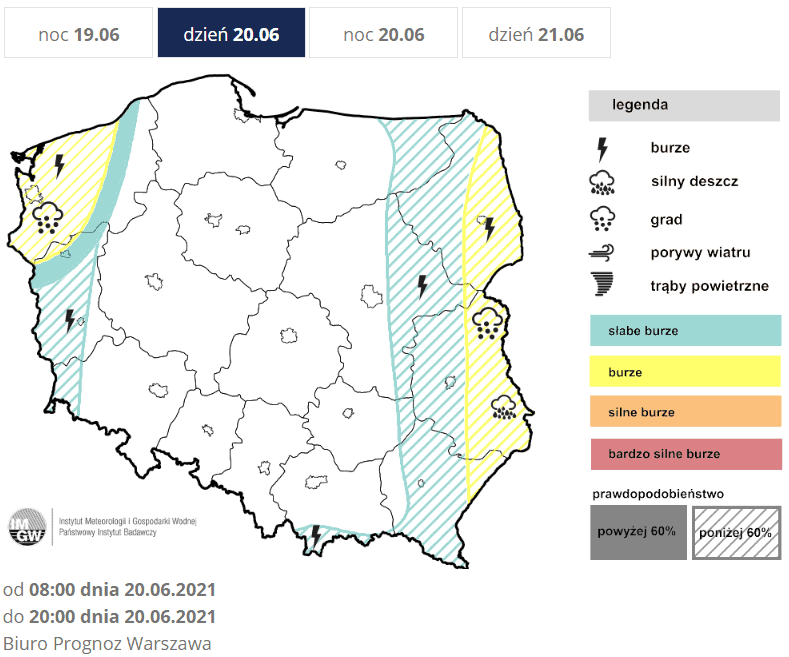Click the red bardzo silne burze swatch
This screenshot has width=789, height=657.
coord(686,454)
